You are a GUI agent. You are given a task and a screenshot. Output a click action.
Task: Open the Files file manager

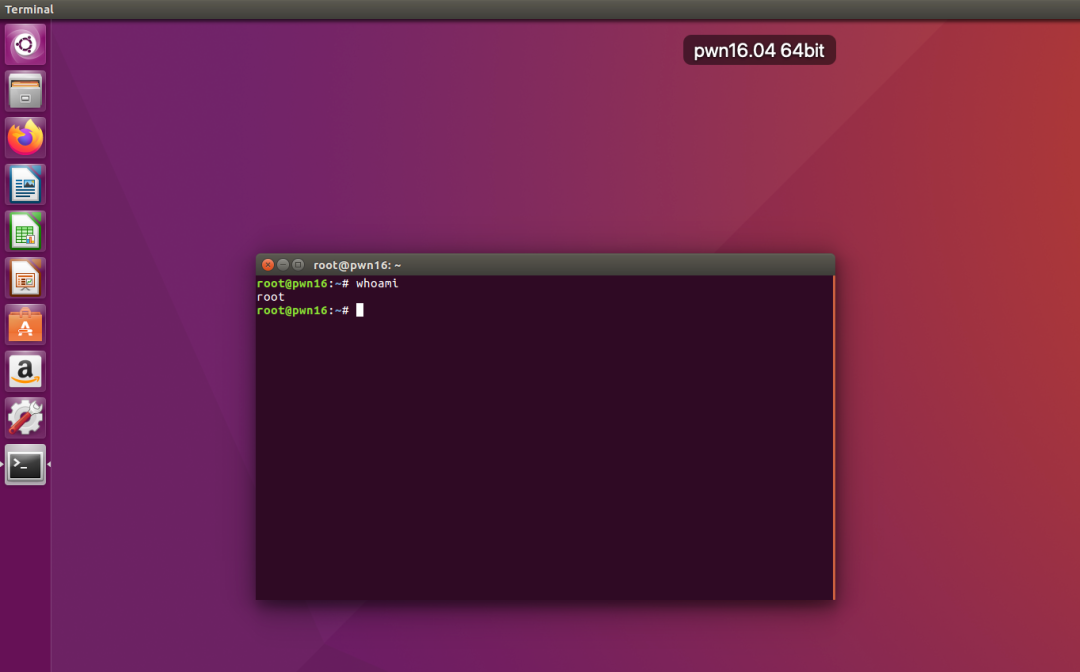pos(24,91)
